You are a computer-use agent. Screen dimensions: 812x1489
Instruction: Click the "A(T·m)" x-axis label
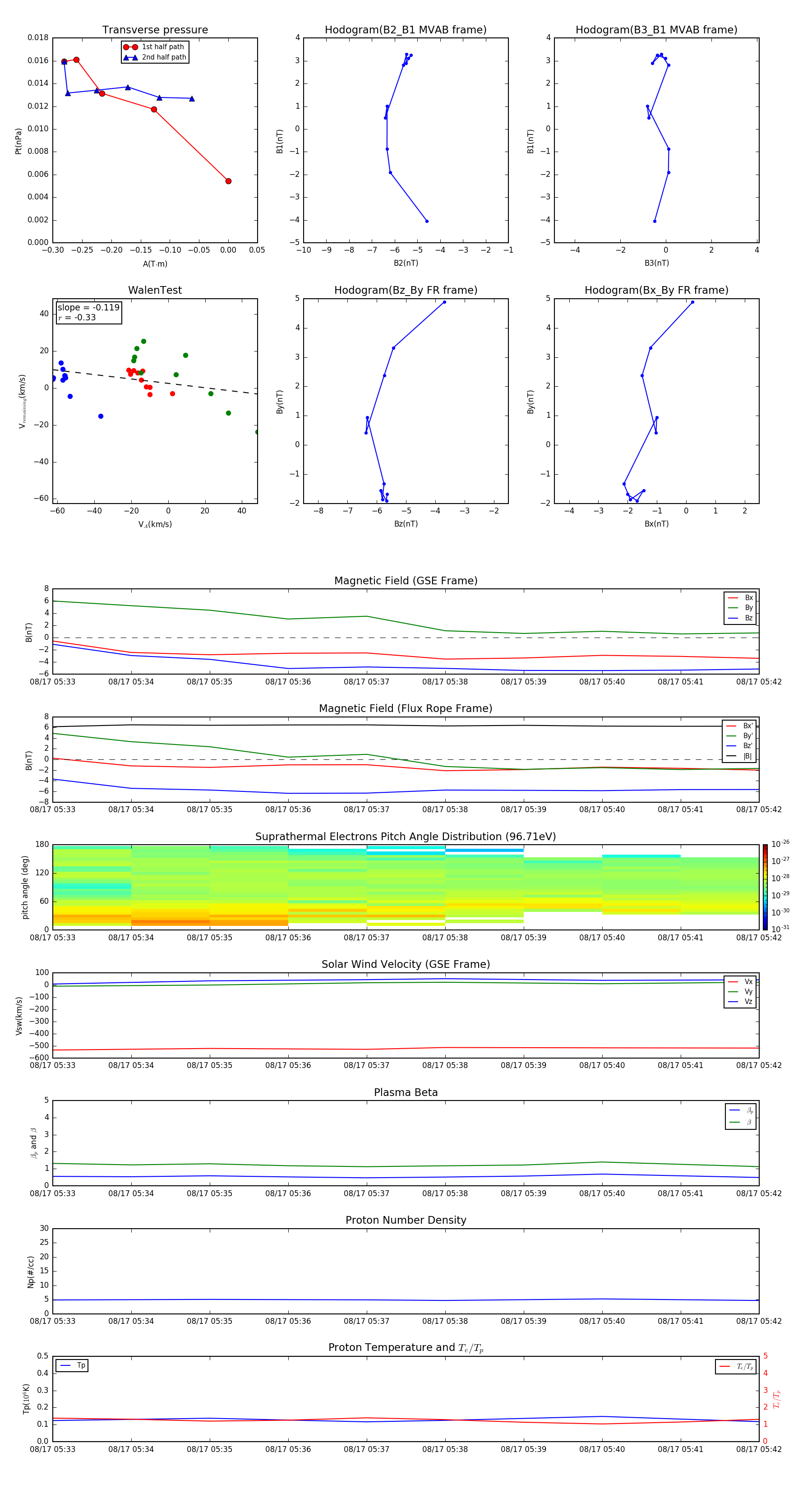[155, 264]
